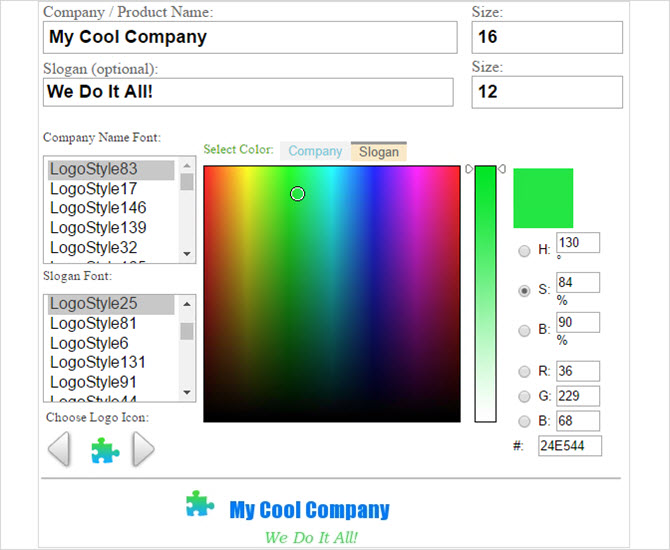The width and height of the screenshot is (670, 550).
Task: Click the puzzle piece logo icon in chooser
Action: tap(105, 450)
